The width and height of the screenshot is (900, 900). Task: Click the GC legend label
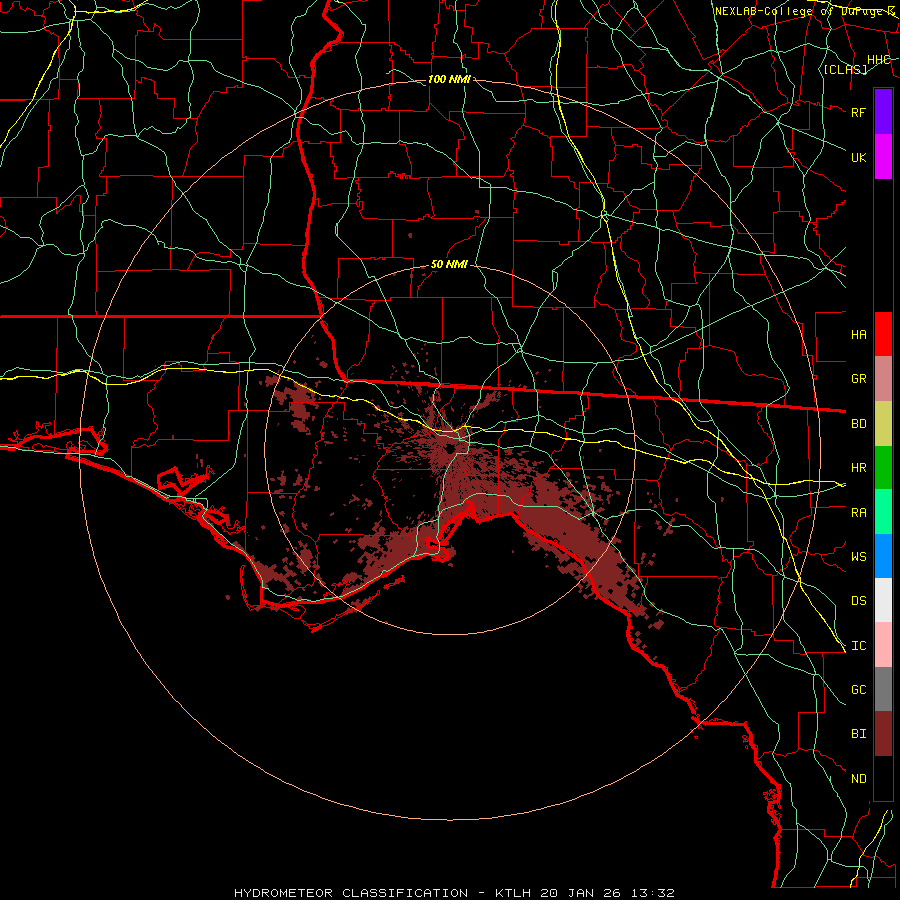(x=858, y=690)
